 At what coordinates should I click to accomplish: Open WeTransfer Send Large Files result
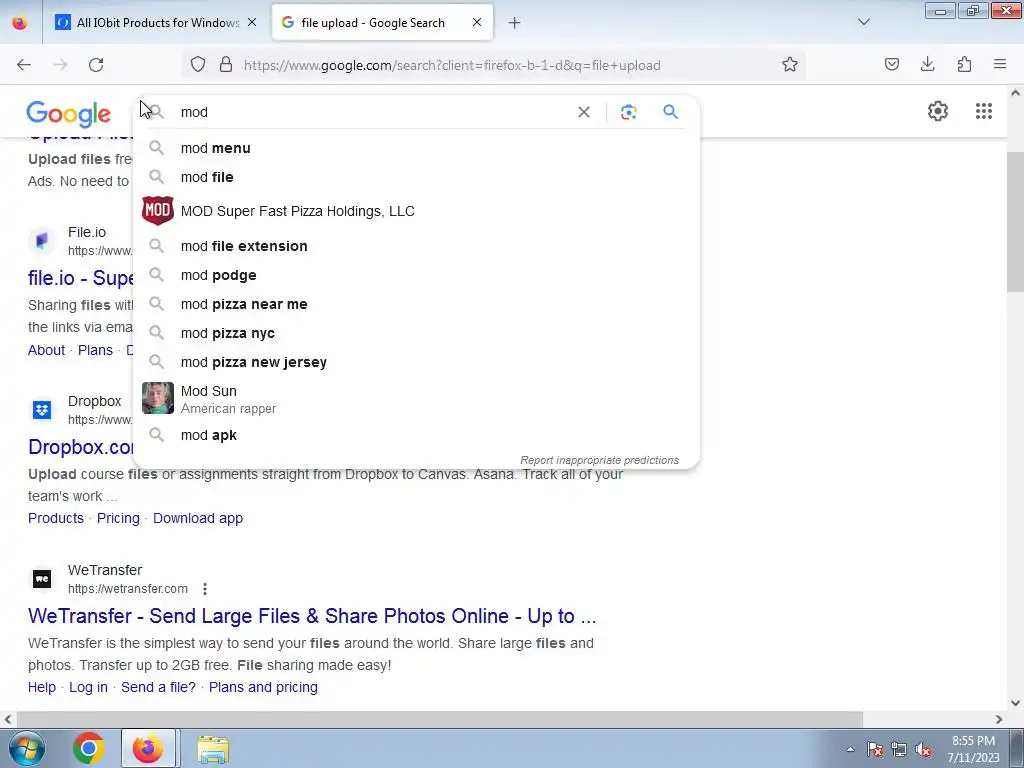point(312,616)
